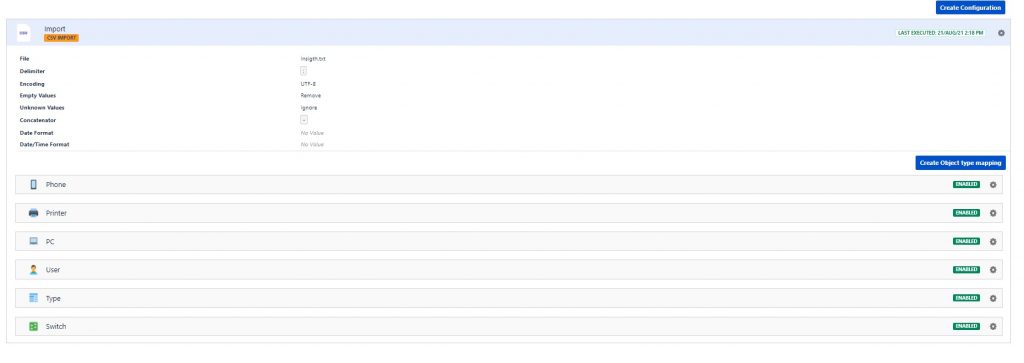Image resolution: width=1024 pixels, height=363 pixels.
Task: Open the gear menu for Type mapping
Action: [x=993, y=298]
